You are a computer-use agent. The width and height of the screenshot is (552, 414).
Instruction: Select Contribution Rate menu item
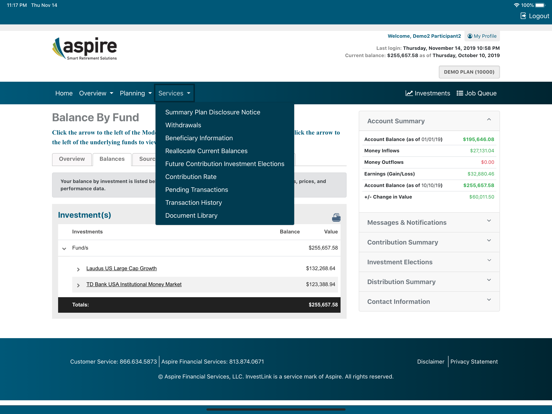click(191, 177)
